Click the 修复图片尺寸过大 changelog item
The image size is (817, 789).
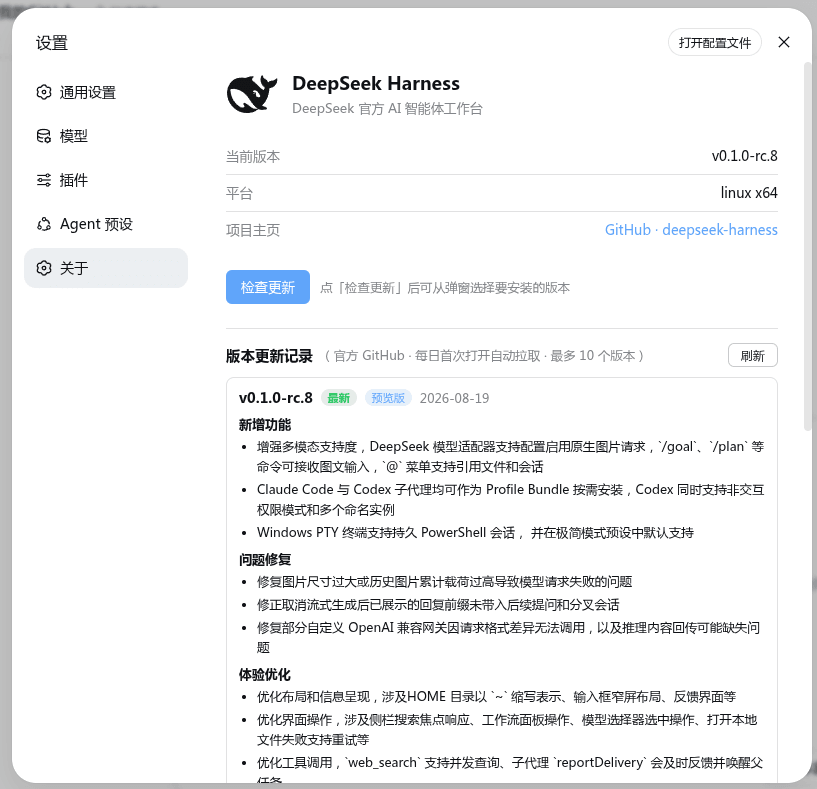(444, 582)
